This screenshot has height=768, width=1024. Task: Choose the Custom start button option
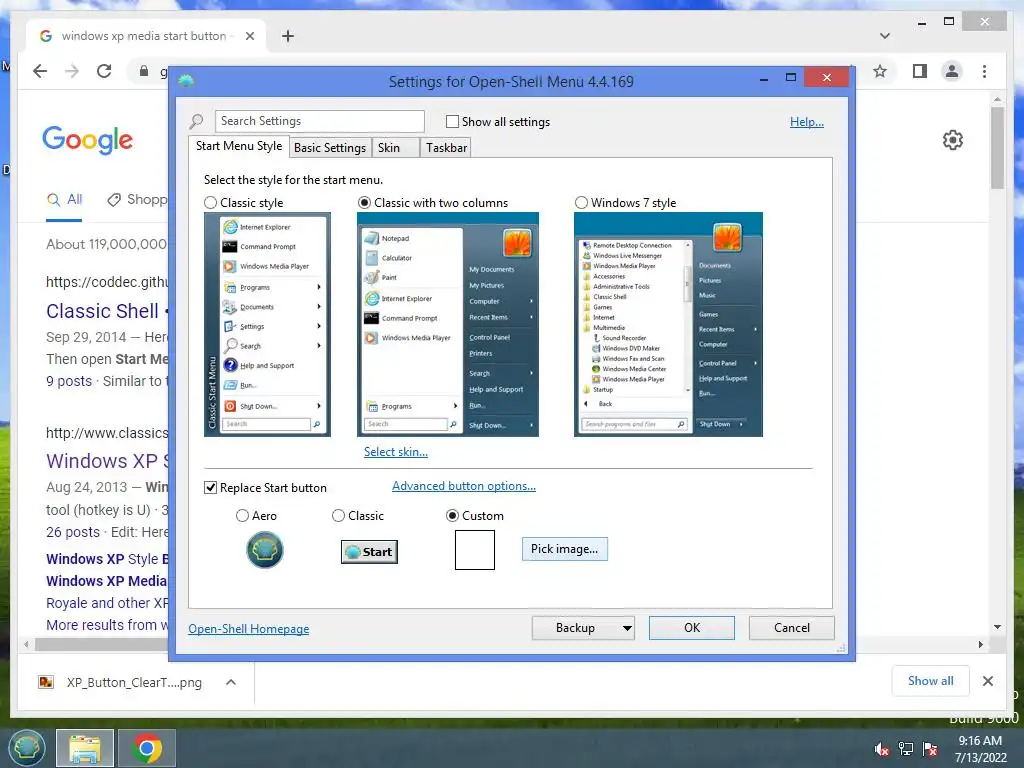[x=452, y=516]
